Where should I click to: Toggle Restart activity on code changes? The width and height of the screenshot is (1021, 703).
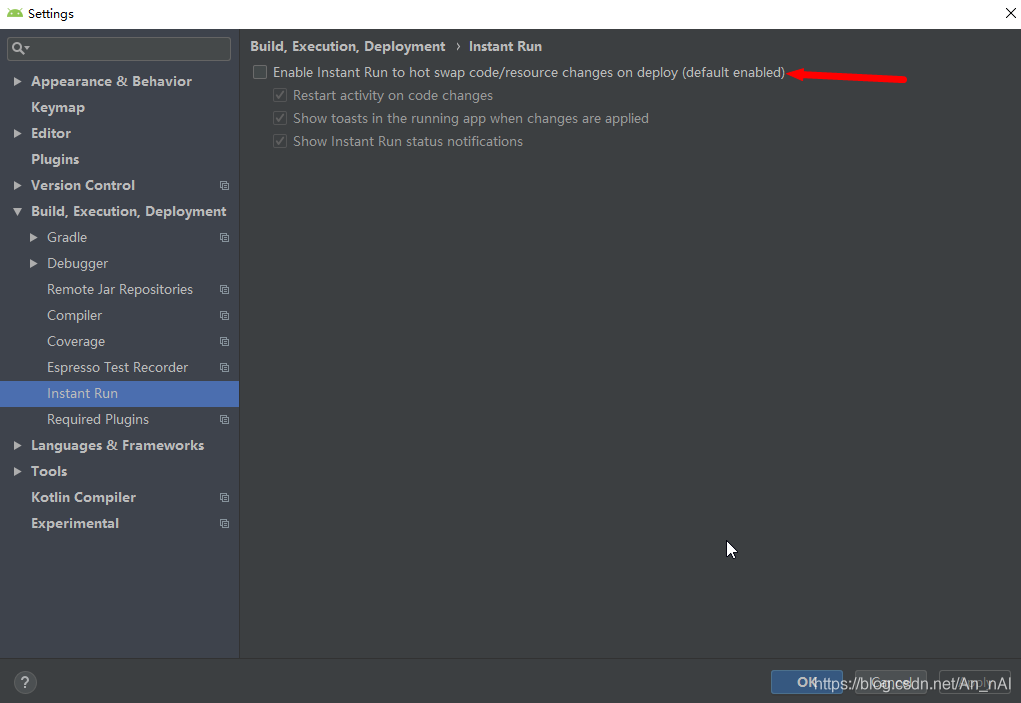pyautogui.click(x=280, y=95)
